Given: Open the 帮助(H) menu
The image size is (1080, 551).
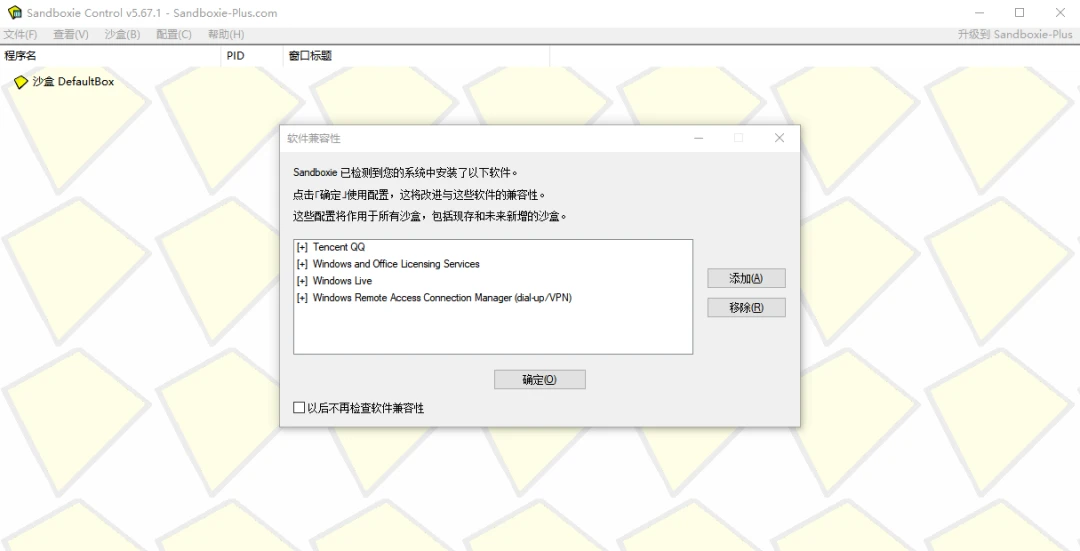Looking at the screenshot, I should pos(226,34).
